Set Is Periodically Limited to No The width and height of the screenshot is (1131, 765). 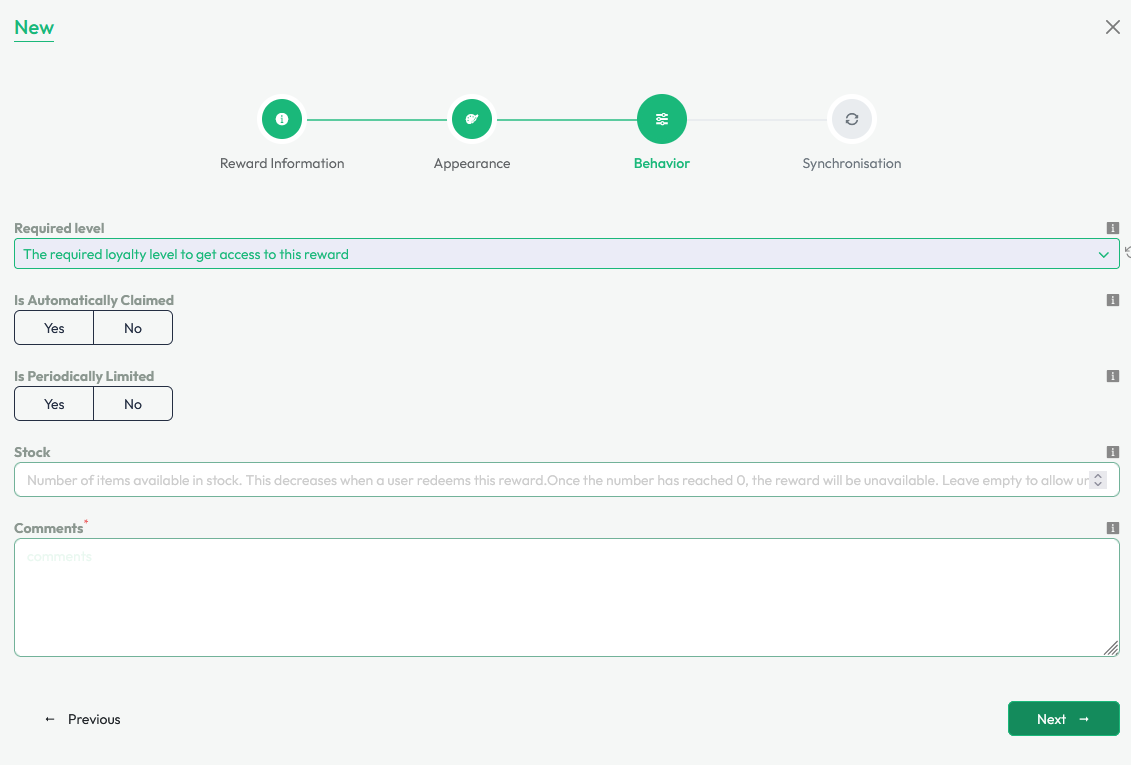click(133, 404)
